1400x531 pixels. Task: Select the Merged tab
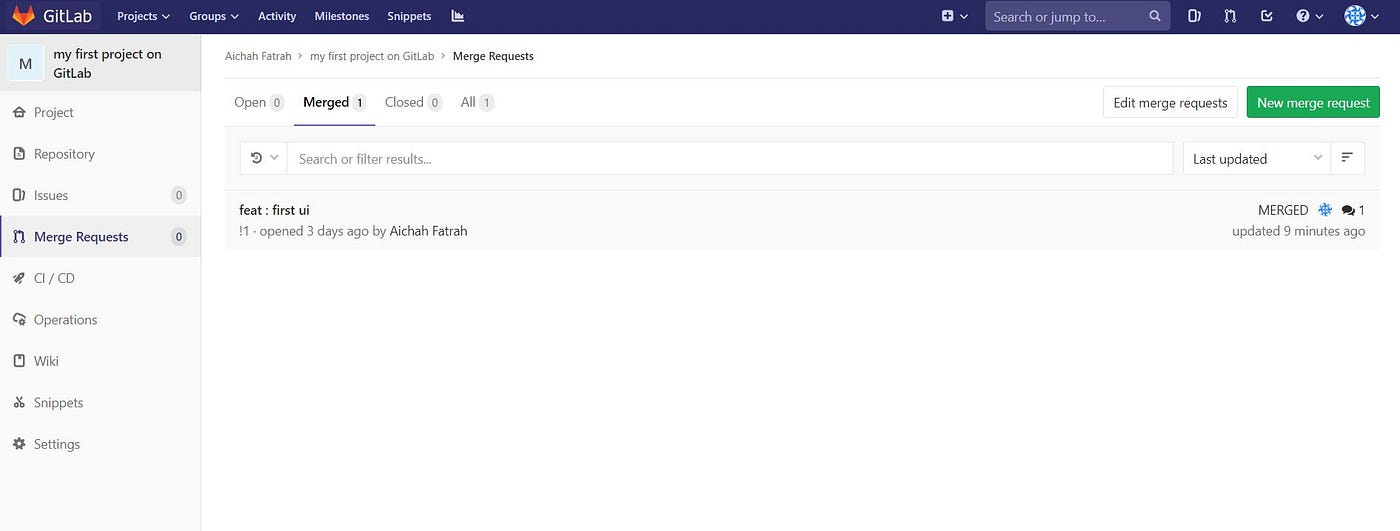point(334,102)
